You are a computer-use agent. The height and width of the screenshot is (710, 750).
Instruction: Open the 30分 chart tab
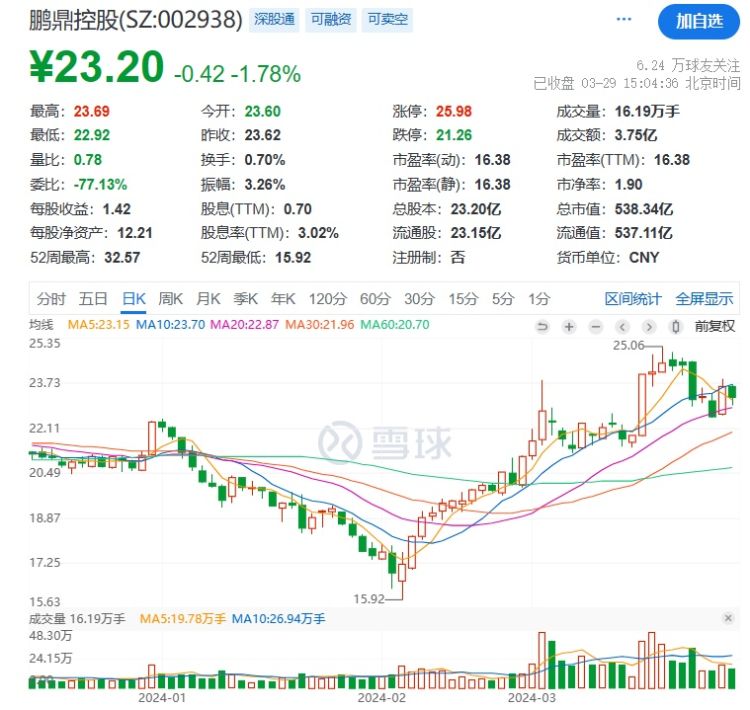419,299
